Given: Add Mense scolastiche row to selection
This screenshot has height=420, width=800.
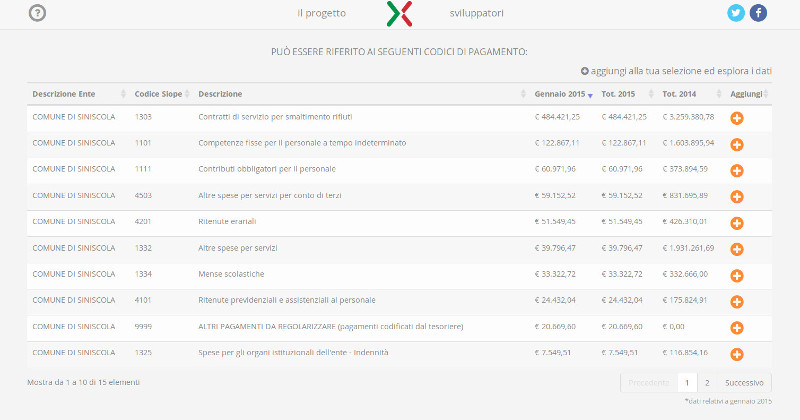Looking at the screenshot, I should [x=737, y=275].
